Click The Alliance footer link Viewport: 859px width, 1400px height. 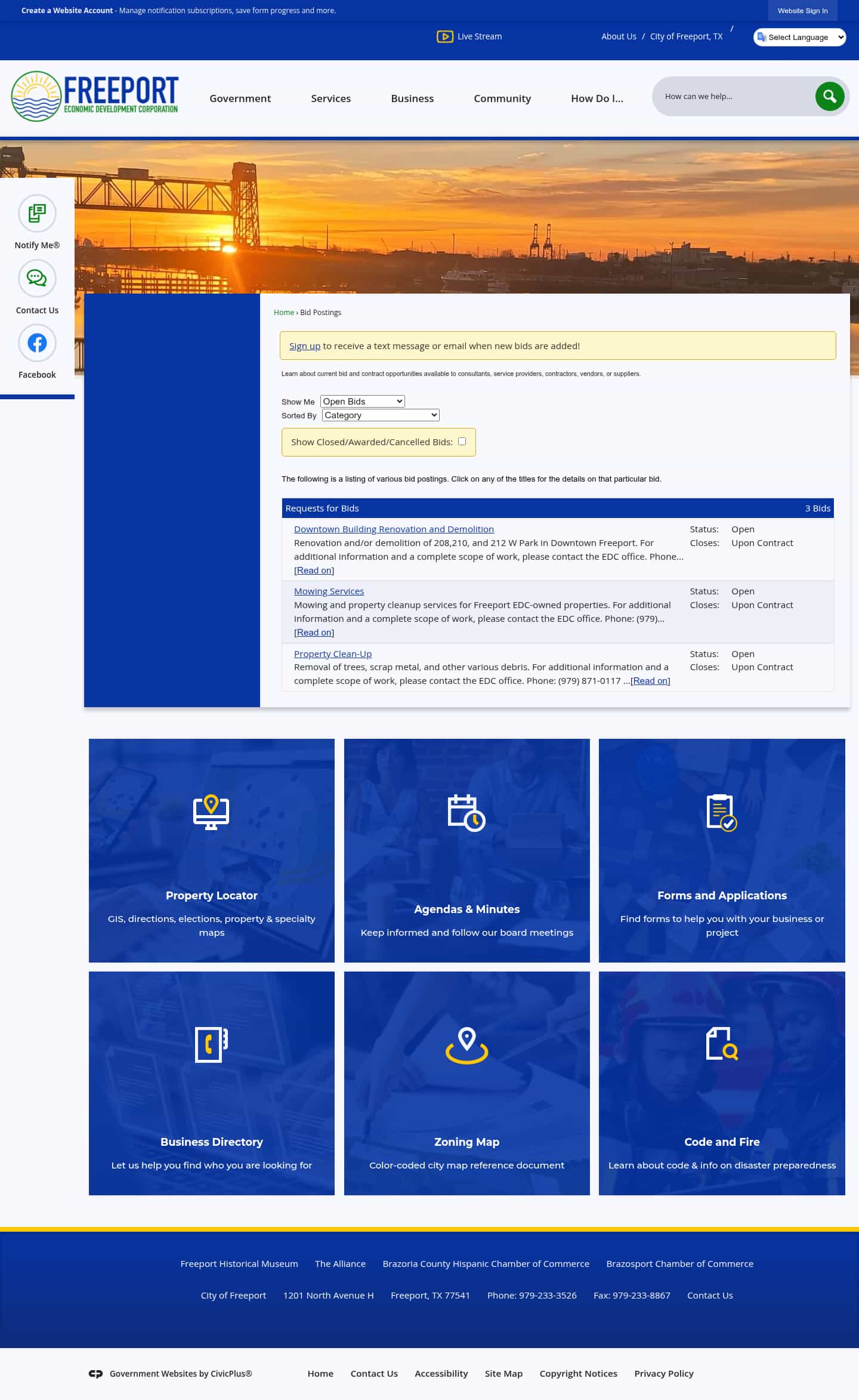[x=340, y=1263]
